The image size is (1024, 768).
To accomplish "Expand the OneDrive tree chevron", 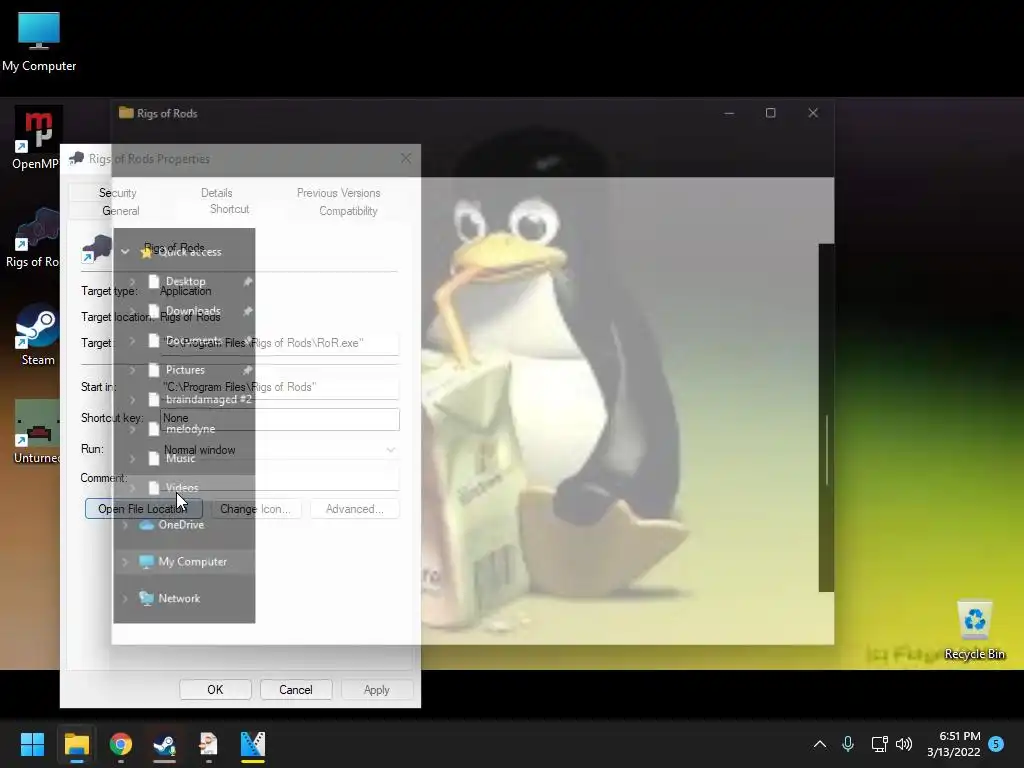I will point(125,525).
